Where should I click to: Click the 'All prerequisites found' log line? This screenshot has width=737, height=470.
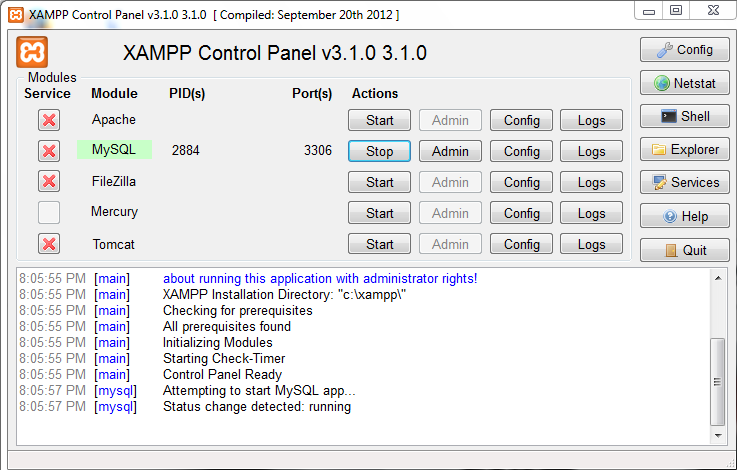pos(227,327)
